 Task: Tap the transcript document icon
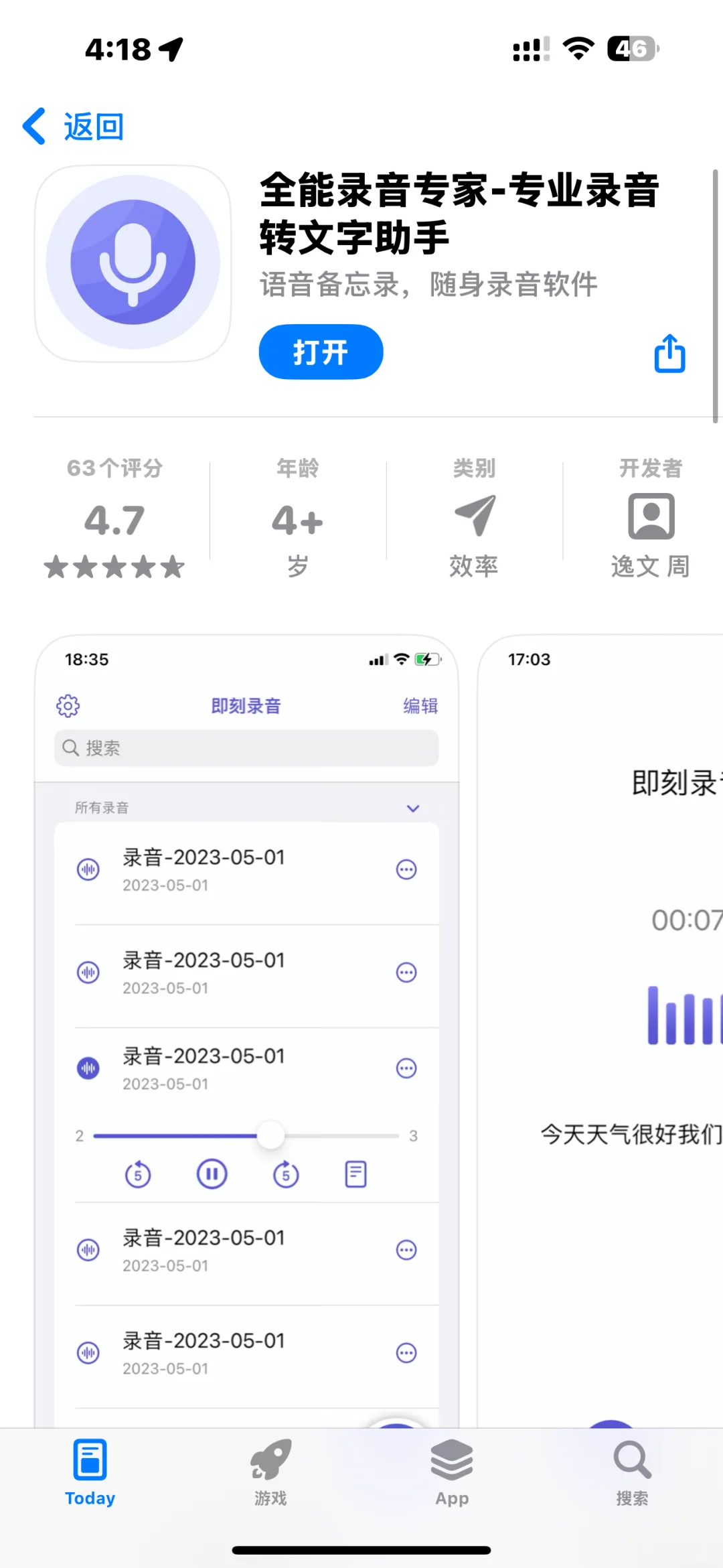[x=355, y=1174]
